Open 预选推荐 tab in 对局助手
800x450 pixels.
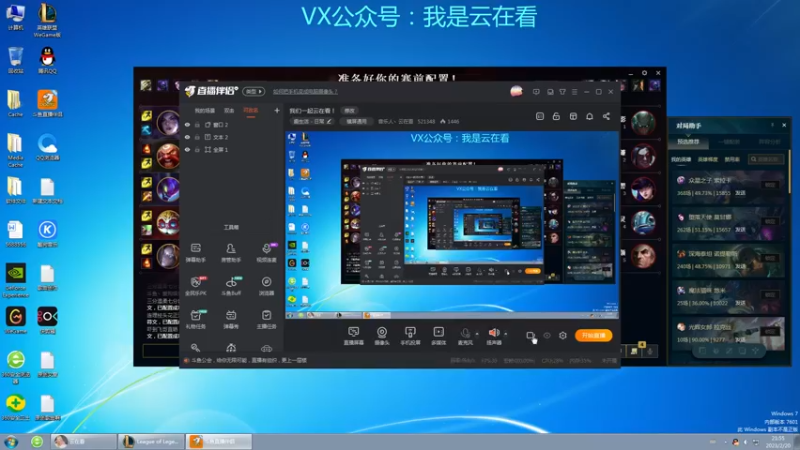(688, 142)
